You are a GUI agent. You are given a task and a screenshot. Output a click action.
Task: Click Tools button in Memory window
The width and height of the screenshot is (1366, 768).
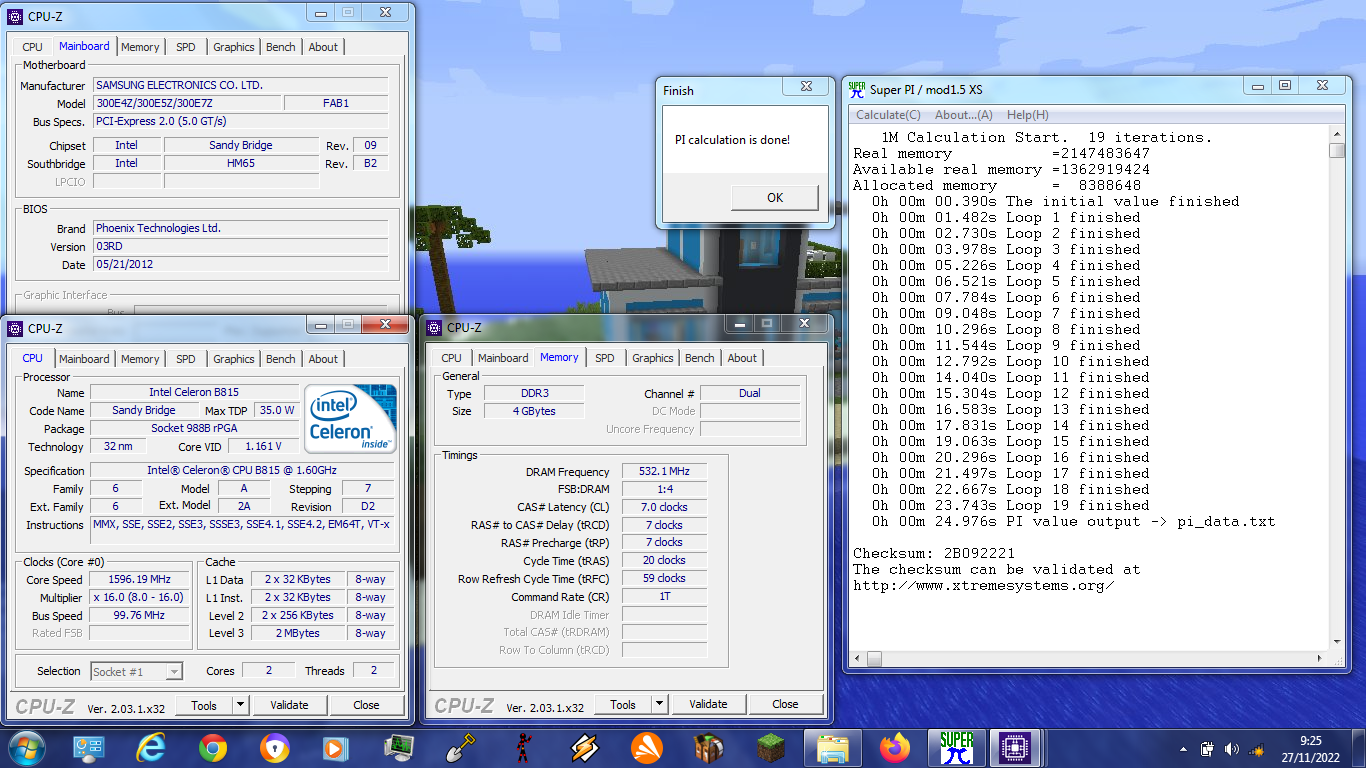(x=623, y=704)
